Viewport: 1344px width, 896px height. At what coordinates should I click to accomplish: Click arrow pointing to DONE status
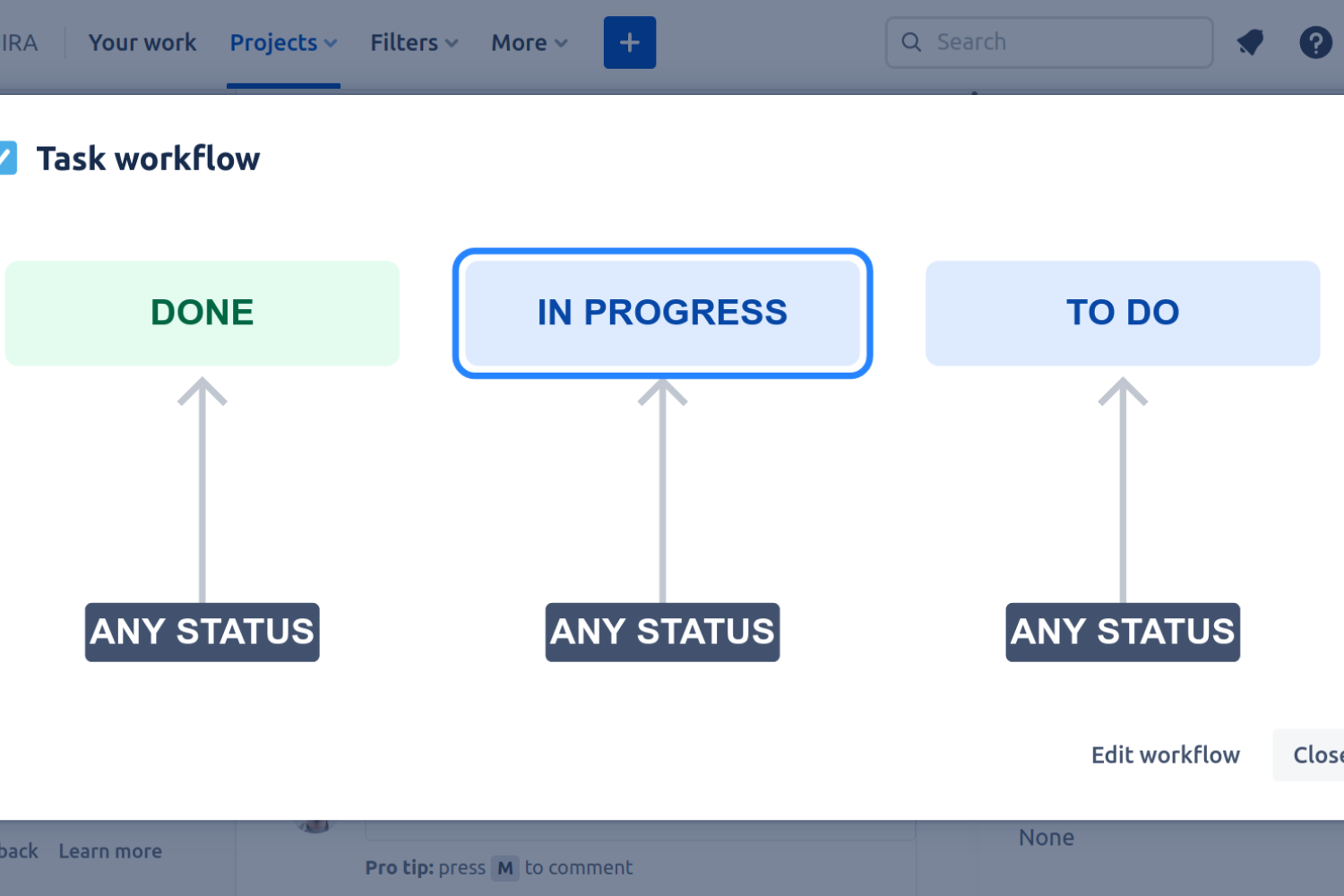[x=202, y=489]
